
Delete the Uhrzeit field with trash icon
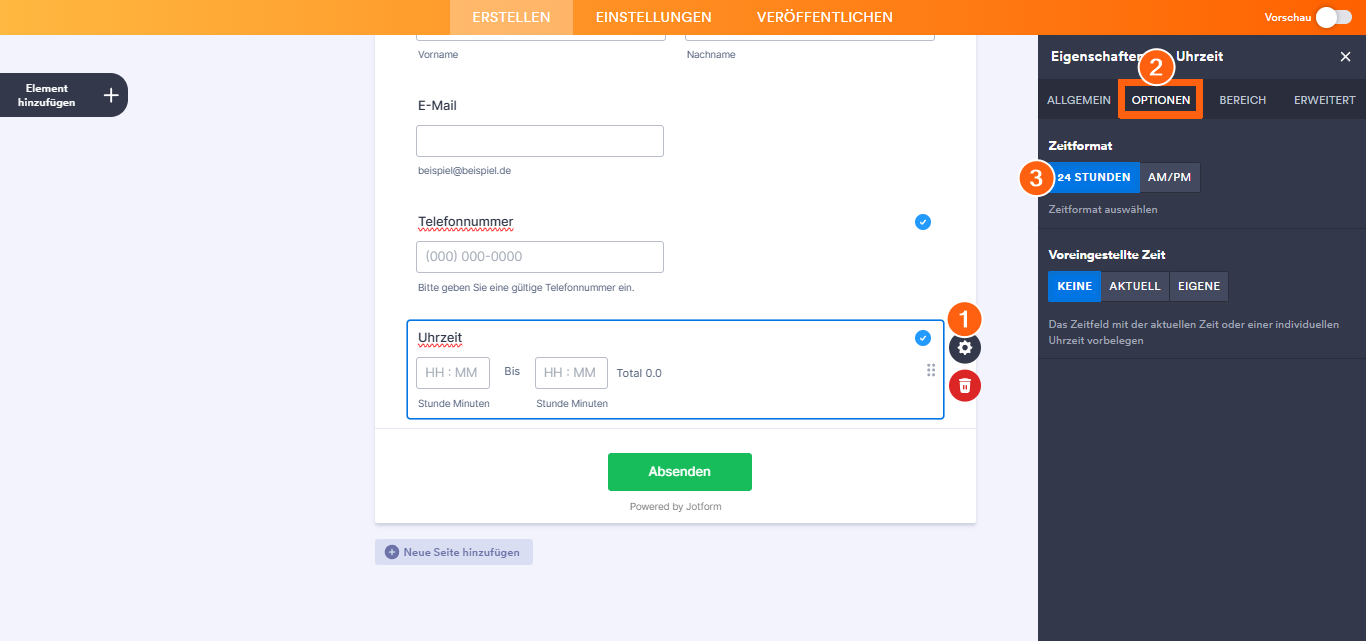(x=965, y=385)
